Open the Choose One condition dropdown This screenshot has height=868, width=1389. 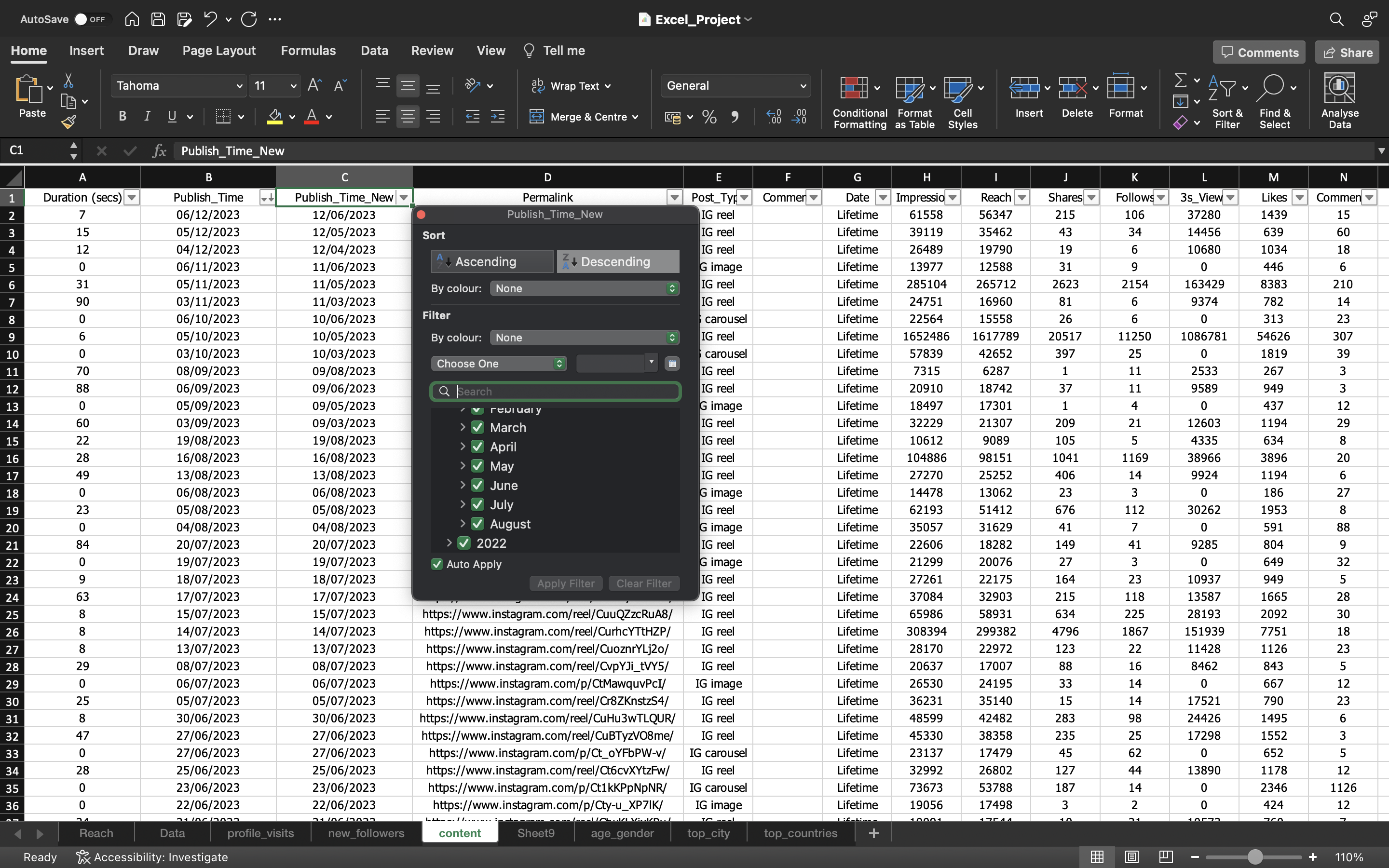[499, 364]
